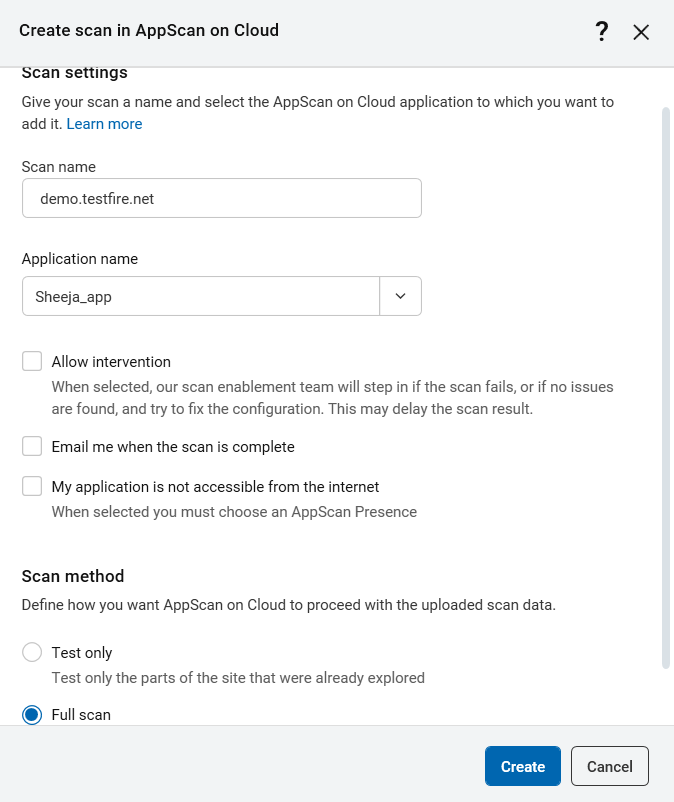Viewport: 674px width, 802px height.
Task: Click the 'Create scan in AppScan on Cloud' title
Action: click(x=149, y=31)
